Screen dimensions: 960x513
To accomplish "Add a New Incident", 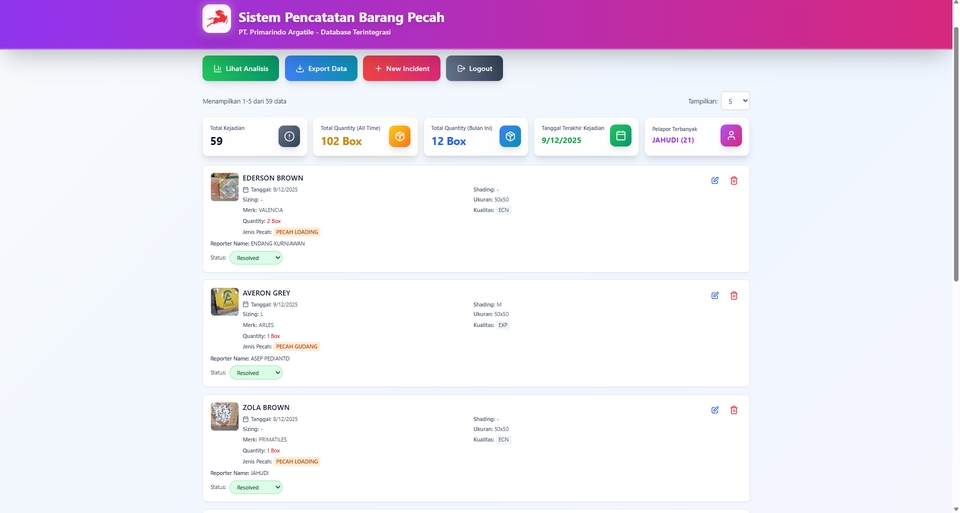I will tap(401, 68).
